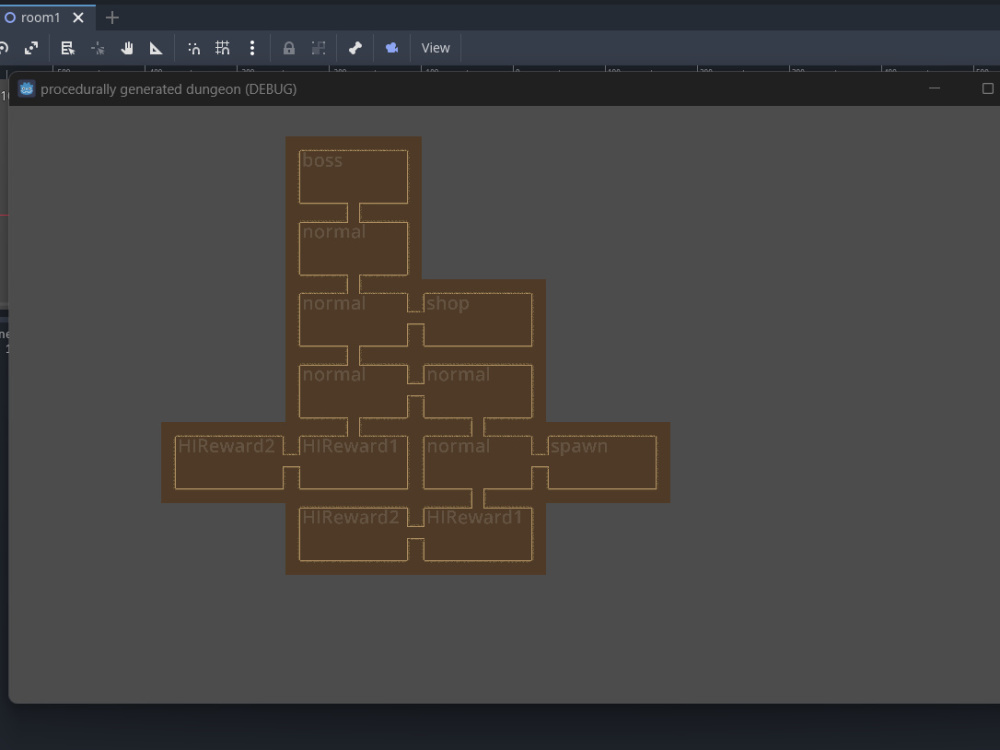
Task: Lock the selected node with the padlock icon
Action: (x=288, y=47)
